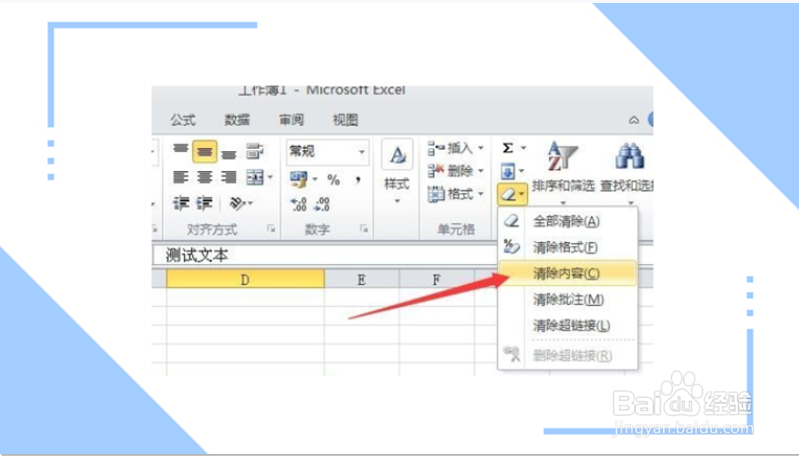Click the Bottom Align icon
This screenshot has width=799, height=456.
point(229,152)
